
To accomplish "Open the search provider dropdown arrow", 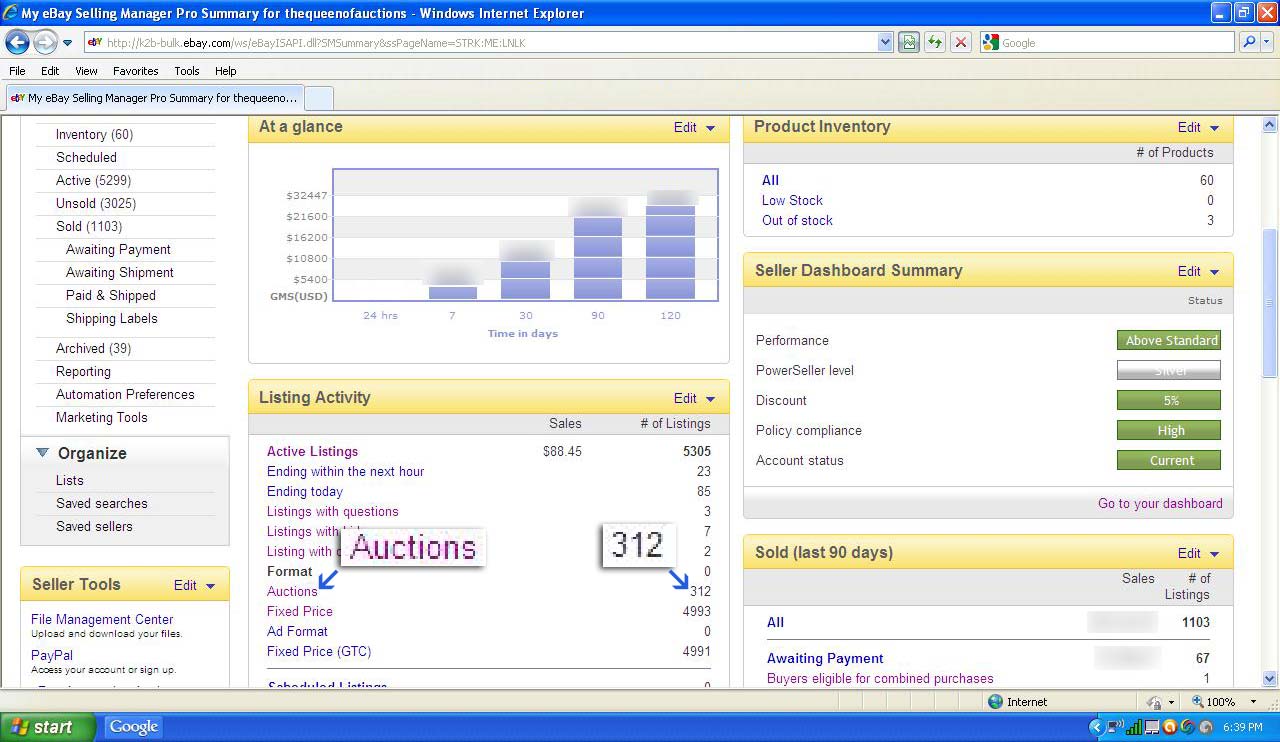I will [1267, 43].
